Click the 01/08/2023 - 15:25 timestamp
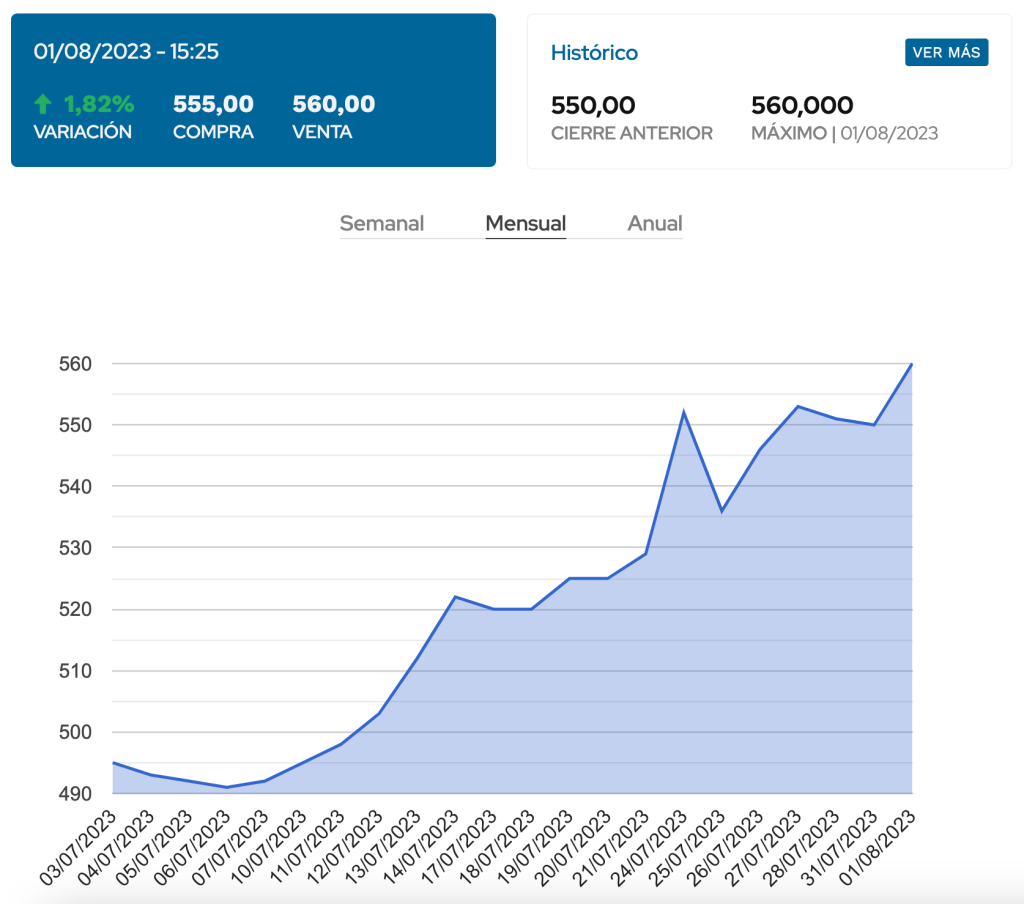This screenshot has height=904, width=1024. pyautogui.click(x=126, y=52)
